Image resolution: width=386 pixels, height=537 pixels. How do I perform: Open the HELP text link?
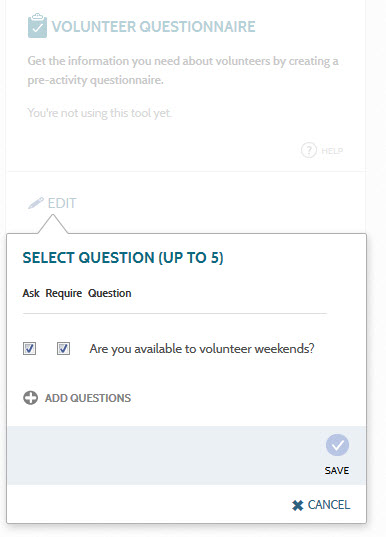tap(332, 151)
